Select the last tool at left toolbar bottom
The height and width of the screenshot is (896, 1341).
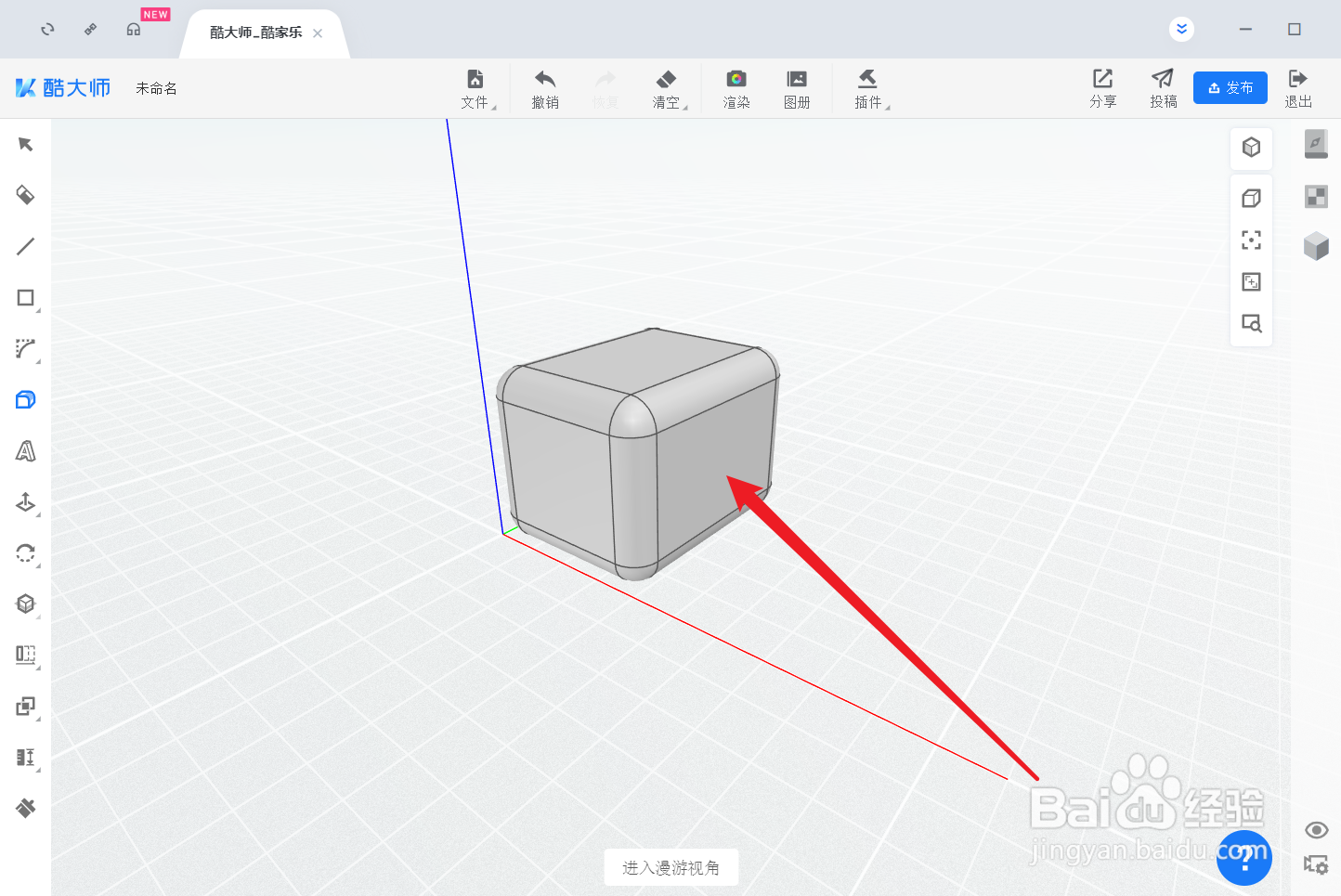tap(25, 808)
